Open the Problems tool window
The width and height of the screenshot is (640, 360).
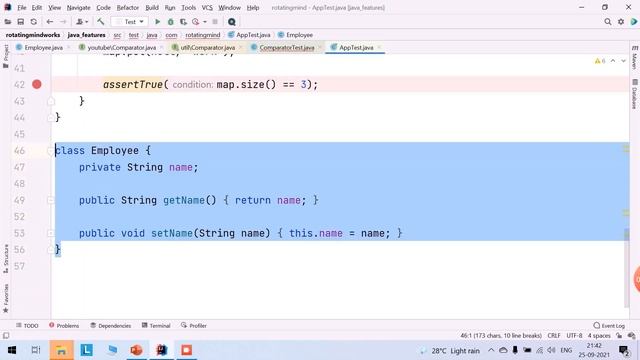point(64,326)
